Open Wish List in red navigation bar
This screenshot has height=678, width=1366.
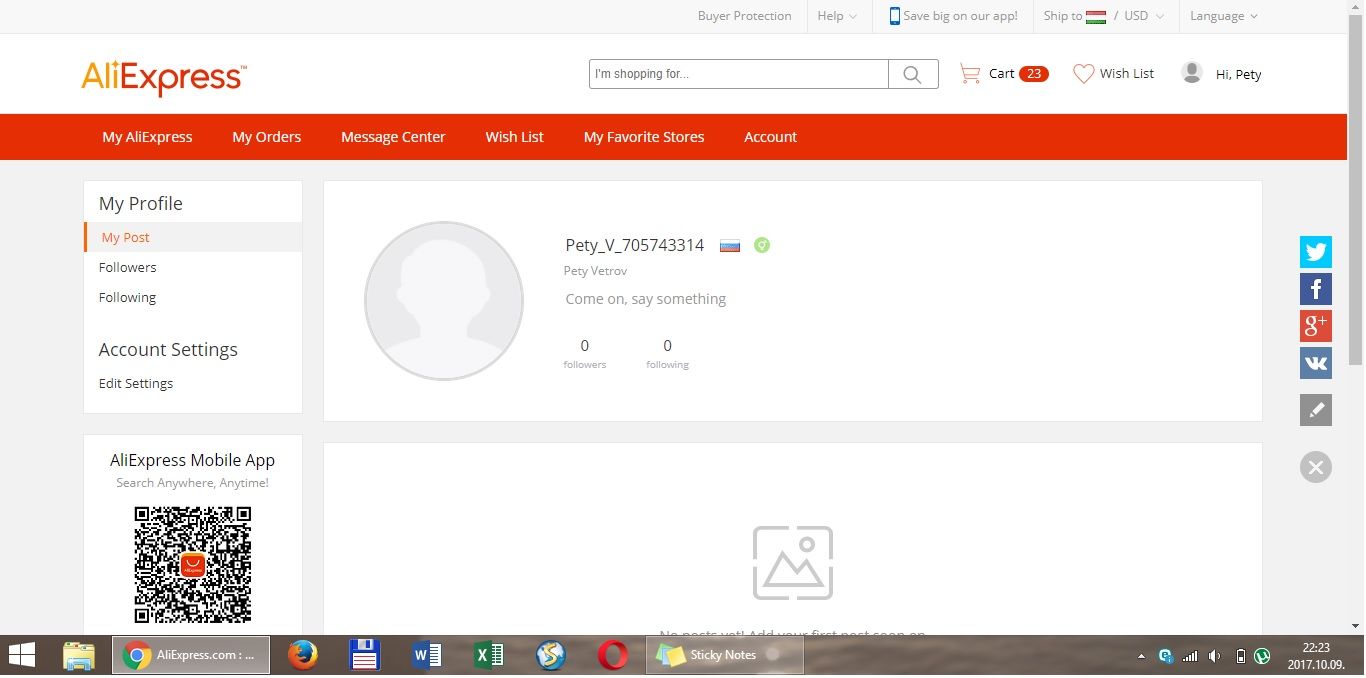coord(515,137)
